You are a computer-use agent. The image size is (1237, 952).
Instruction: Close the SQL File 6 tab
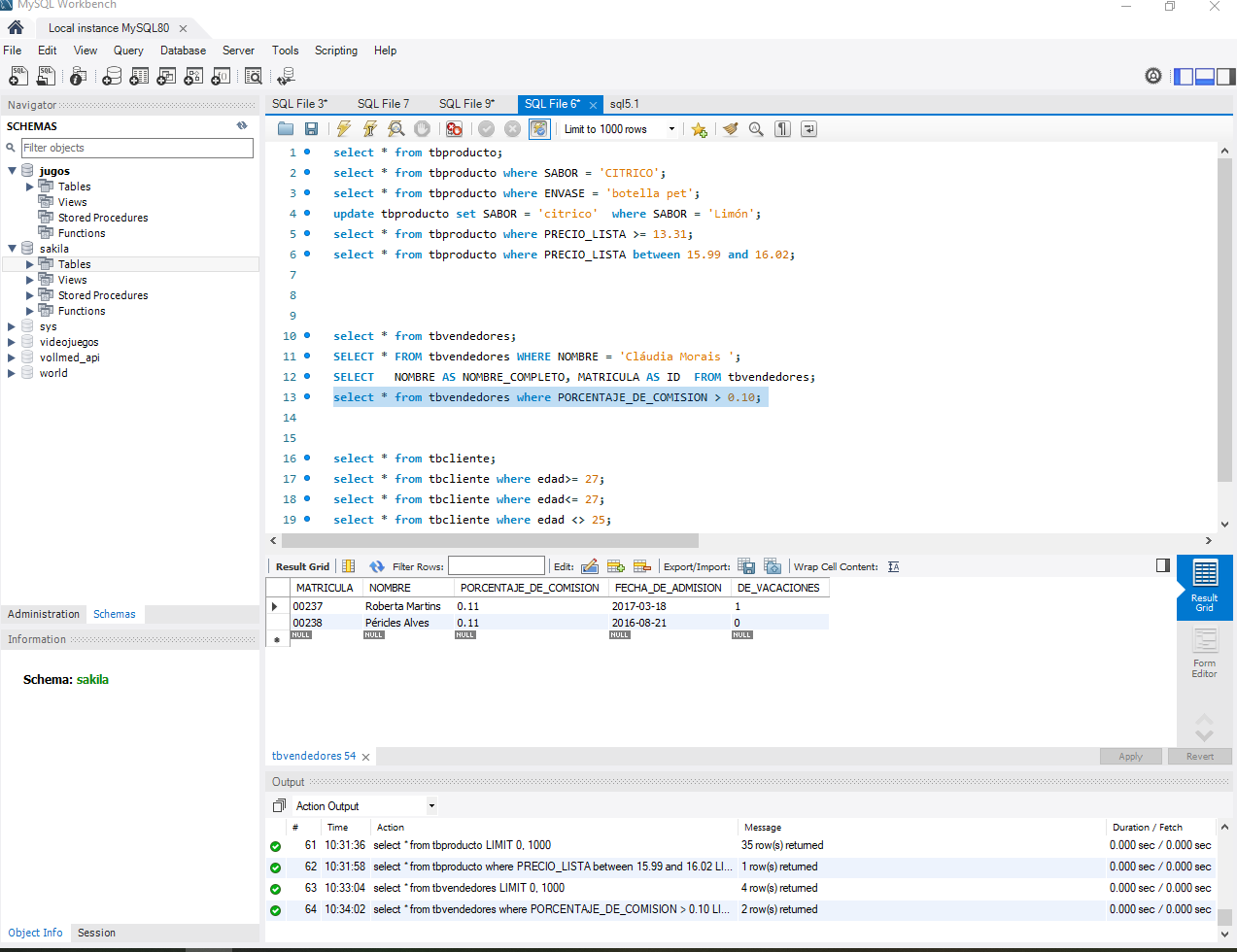tap(593, 105)
